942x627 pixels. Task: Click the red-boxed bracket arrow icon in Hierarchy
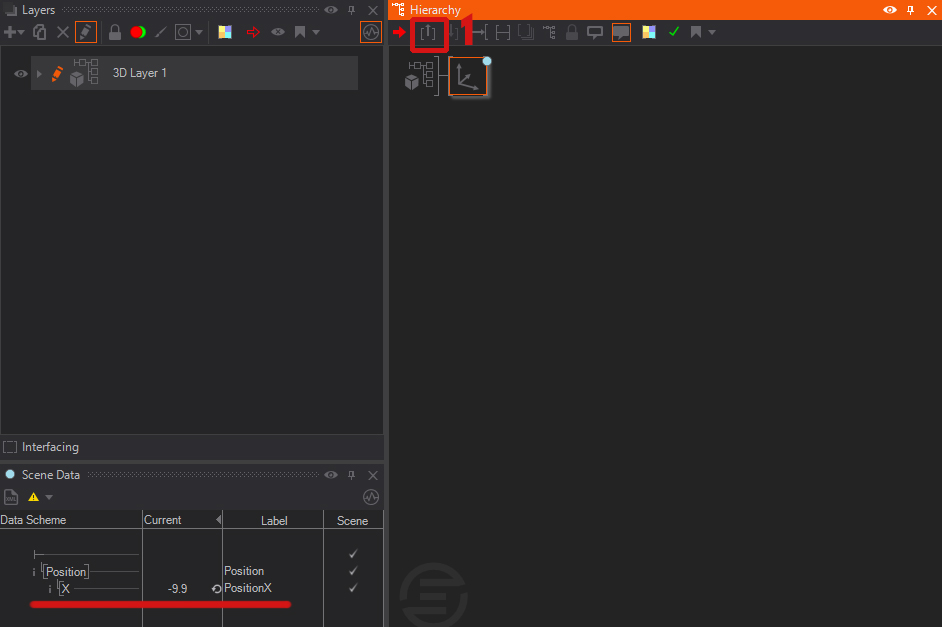(x=429, y=32)
